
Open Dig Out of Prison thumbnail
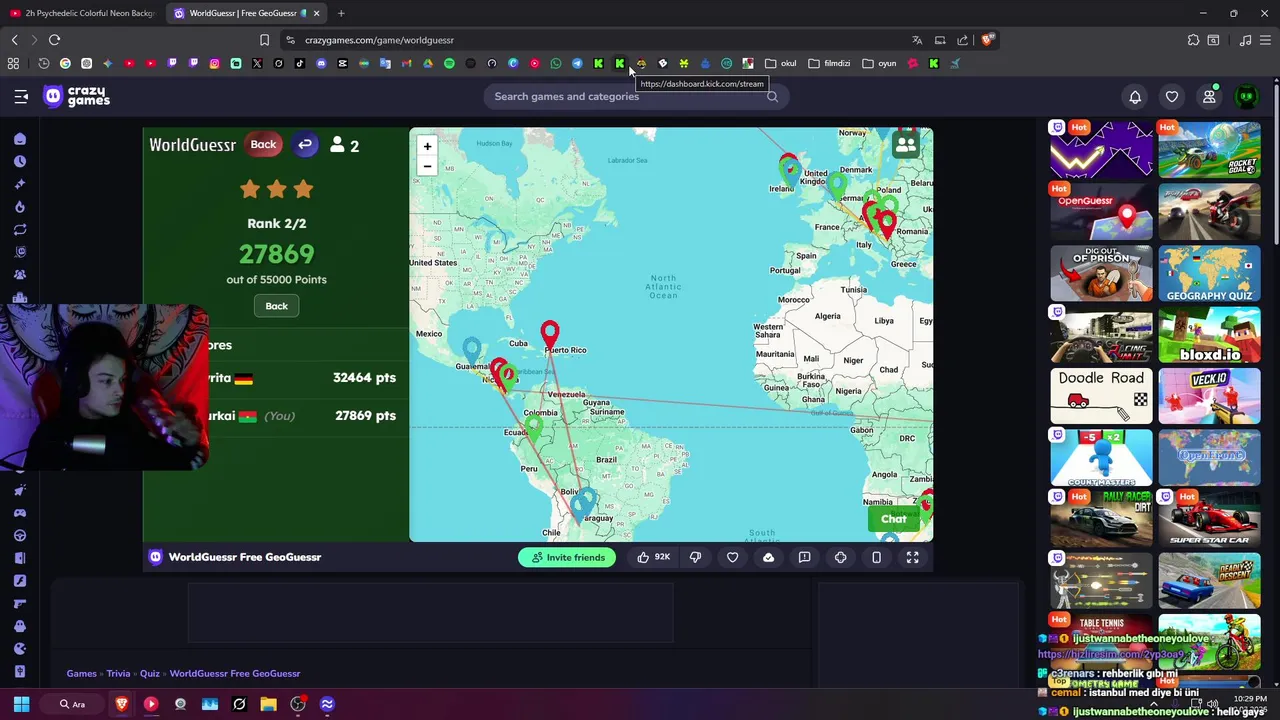(1101, 273)
